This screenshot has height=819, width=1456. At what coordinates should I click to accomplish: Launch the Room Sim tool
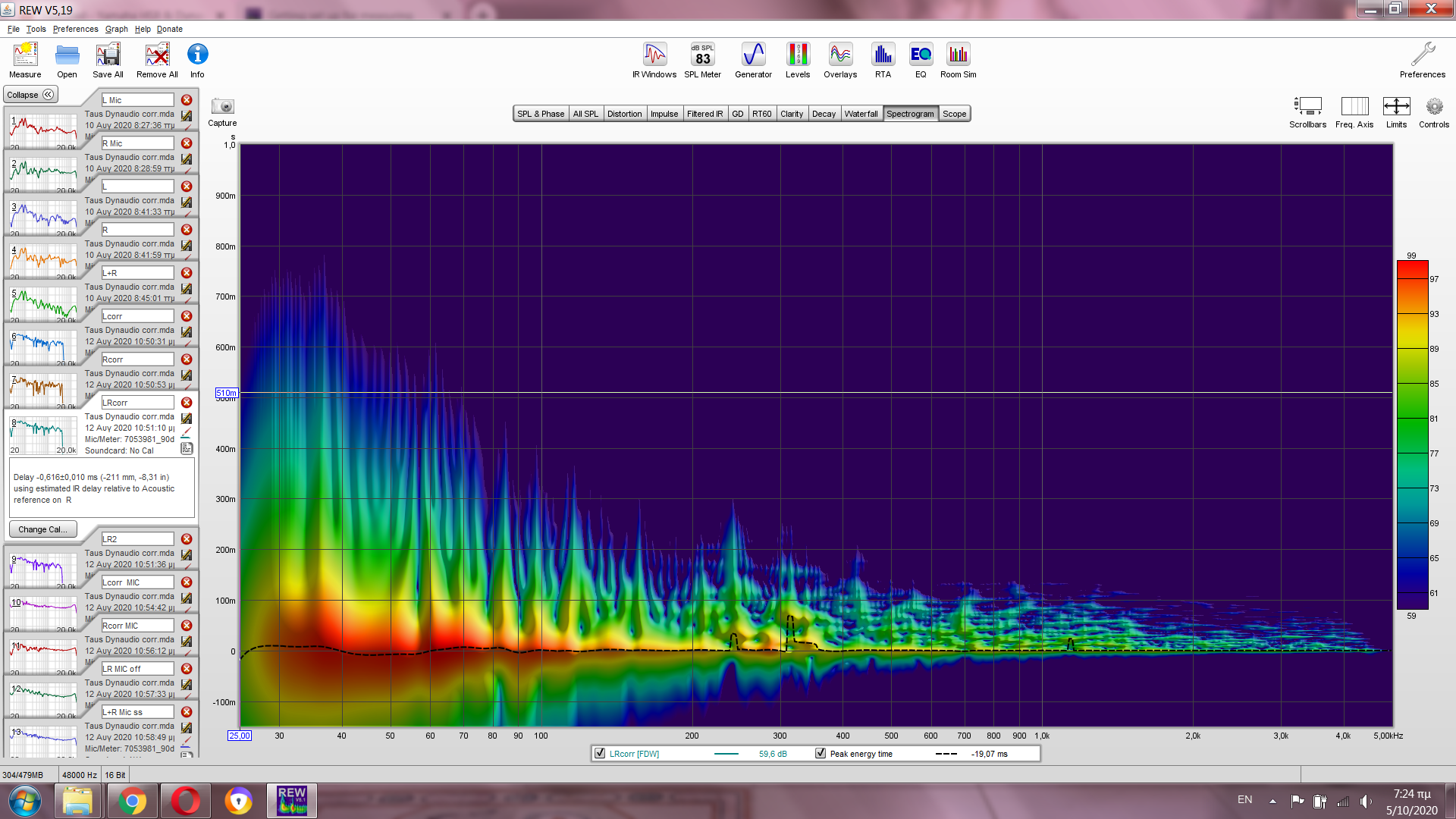[x=959, y=60]
